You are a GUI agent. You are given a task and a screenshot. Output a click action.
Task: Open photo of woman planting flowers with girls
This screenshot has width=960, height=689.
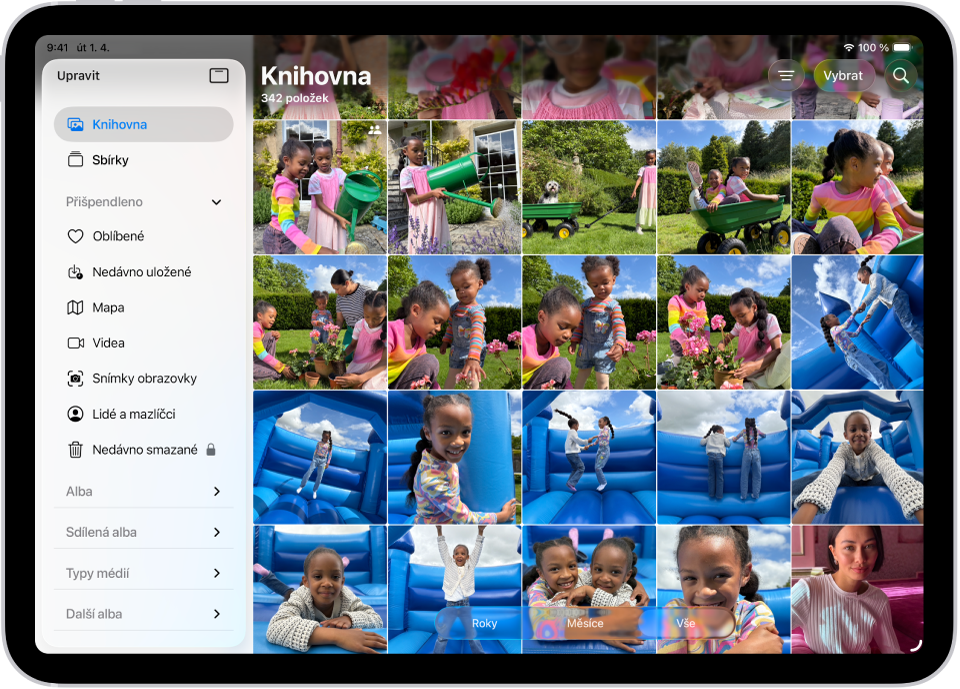click(x=320, y=322)
